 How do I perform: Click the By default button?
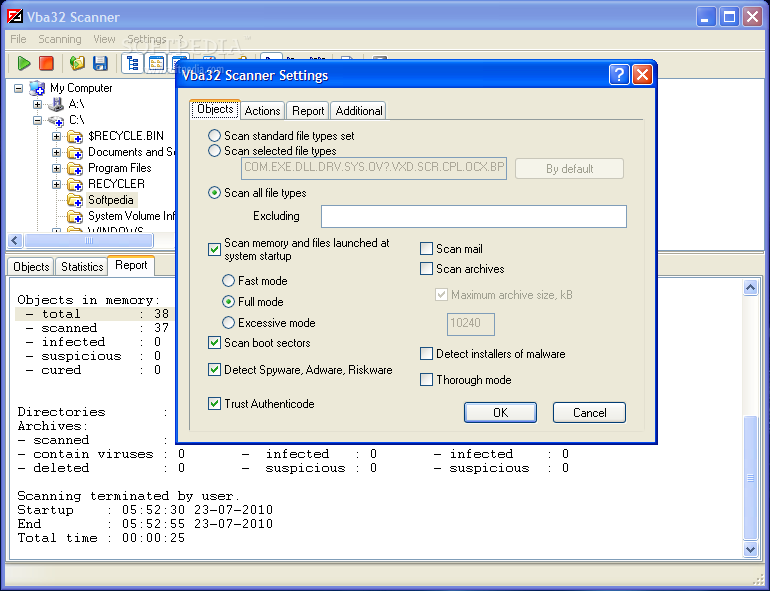click(x=570, y=169)
